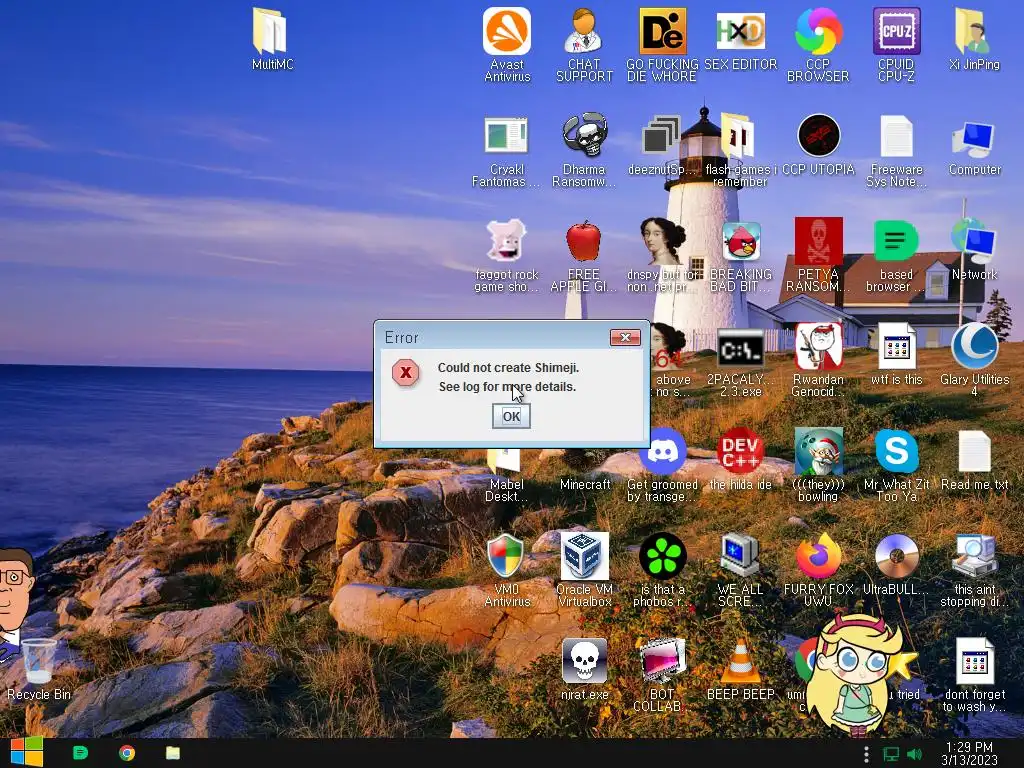Open flash games i remember folder
Viewport: 1024px width, 768px height.
coord(740,152)
